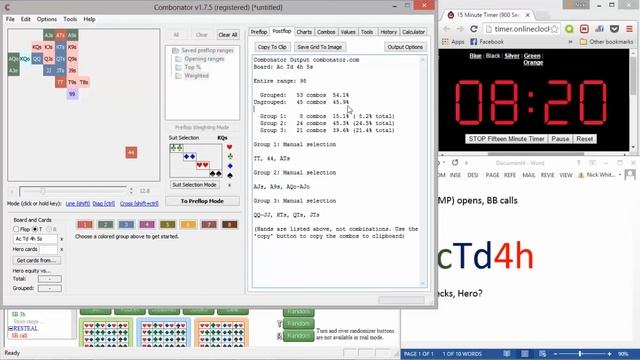Click the Clear All button
Screen dimensions: 640x360
tap(228, 35)
